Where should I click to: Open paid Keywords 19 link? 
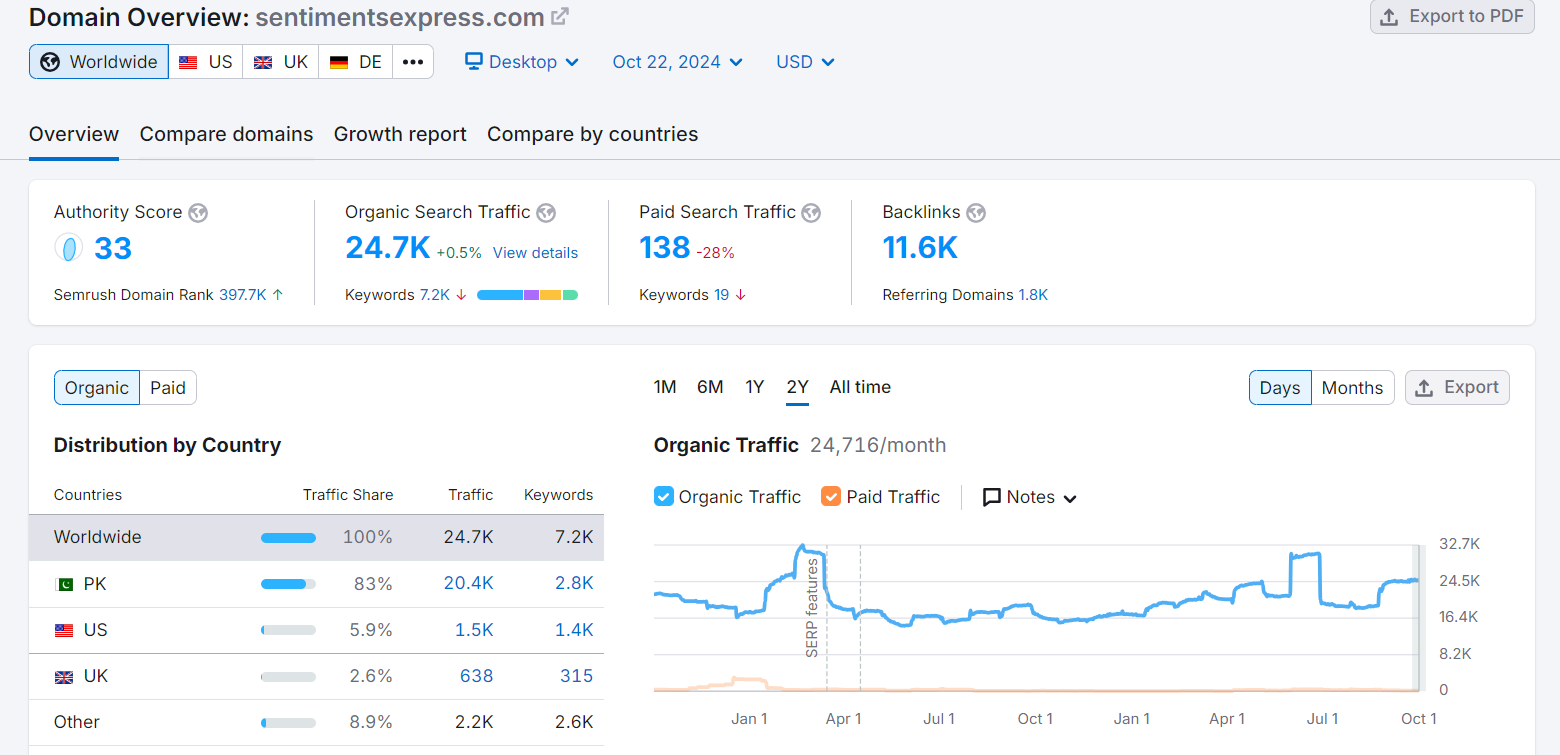click(x=721, y=295)
